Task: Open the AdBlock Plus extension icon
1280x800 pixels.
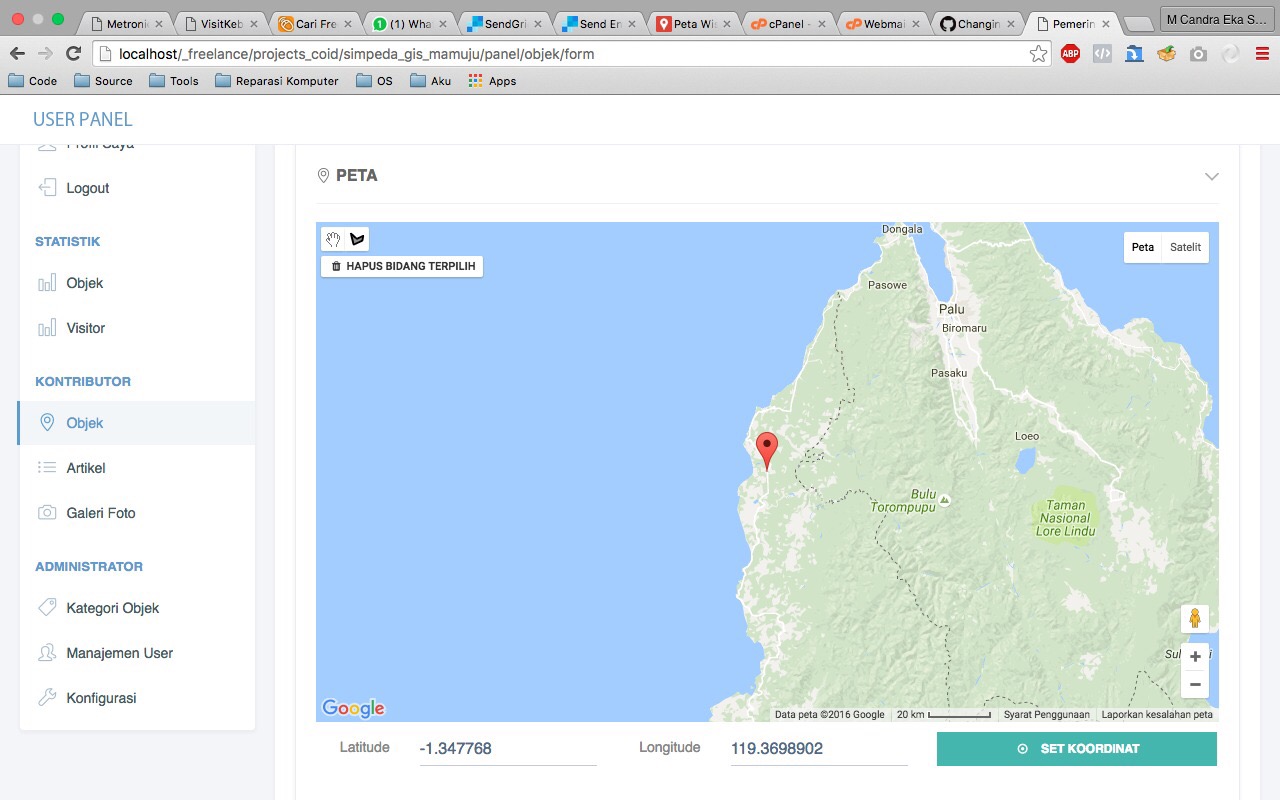Action: pos(1070,54)
